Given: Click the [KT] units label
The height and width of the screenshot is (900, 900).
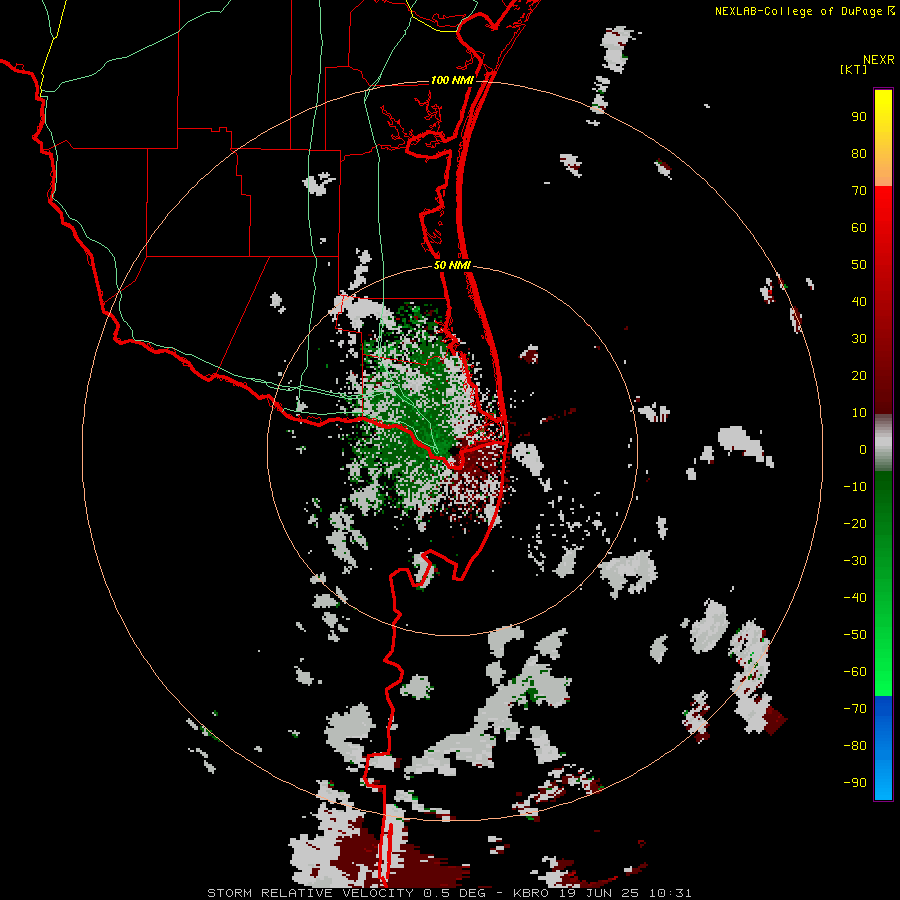Looking at the screenshot, I should (853, 69).
